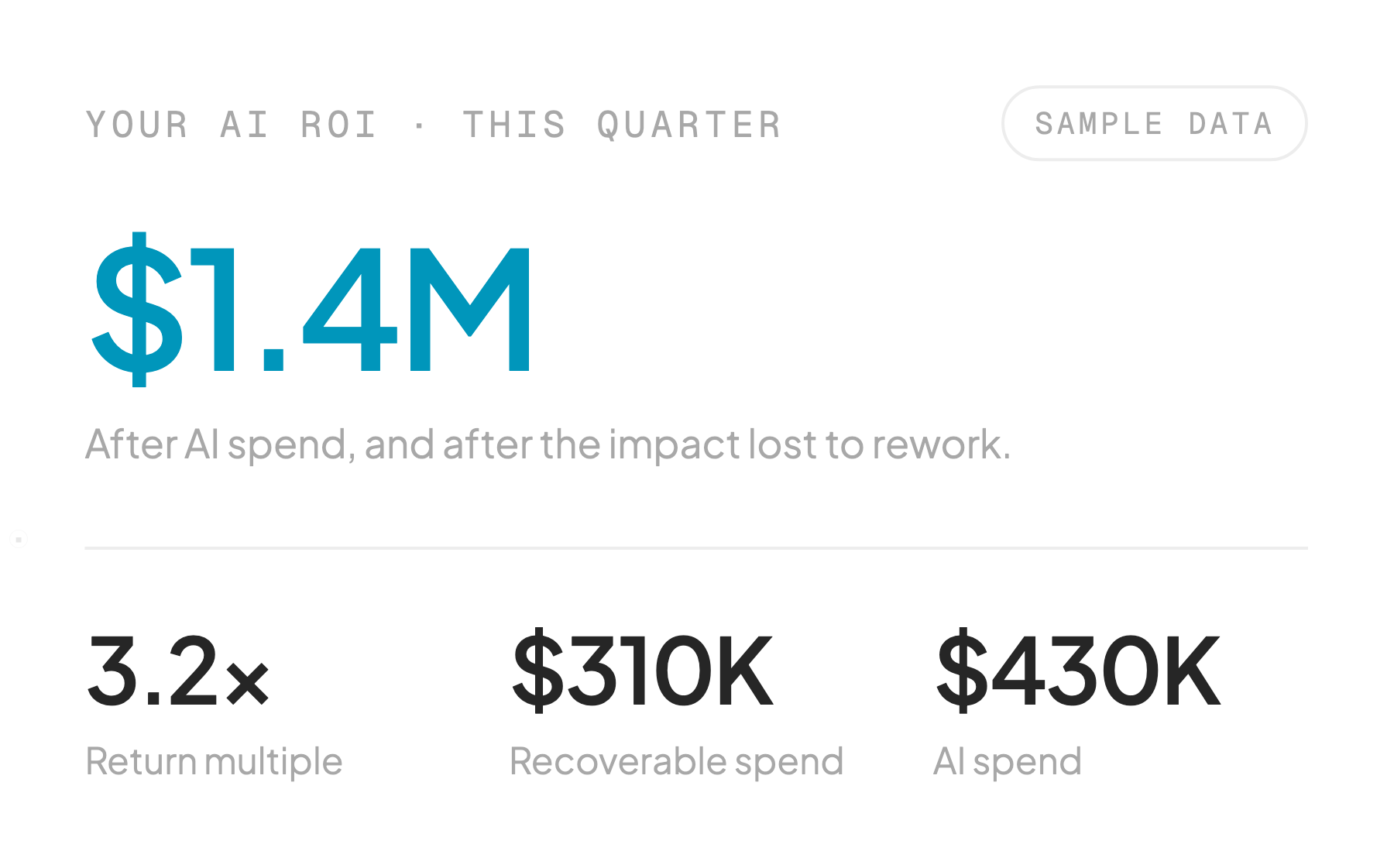Viewport: 1394px width, 868px height.
Task: Click the dollar sign in $310K
Action: [537, 671]
